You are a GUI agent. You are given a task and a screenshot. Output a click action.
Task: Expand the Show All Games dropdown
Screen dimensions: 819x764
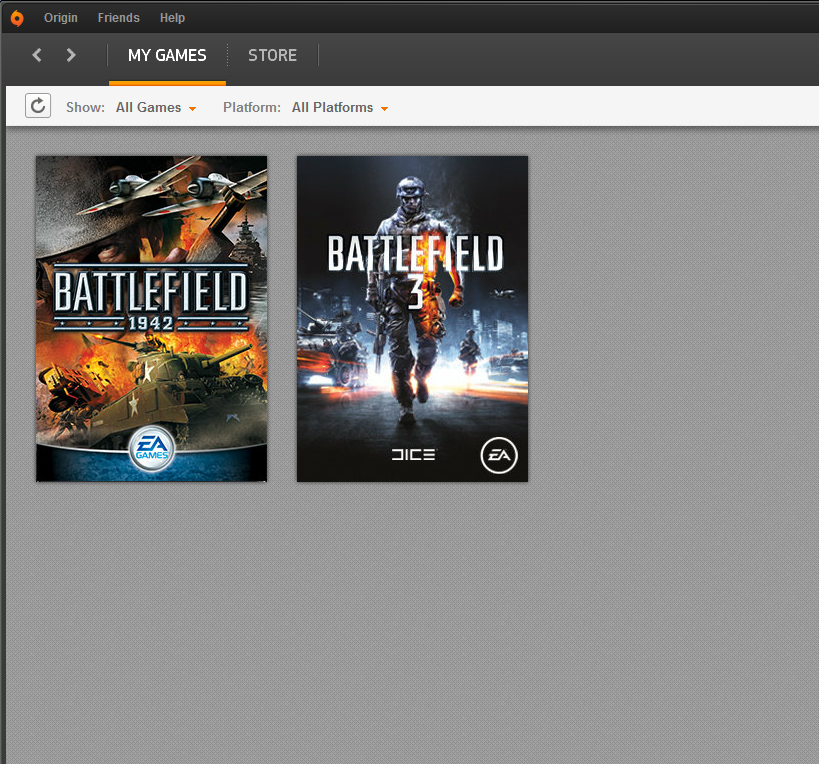pos(156,108)
